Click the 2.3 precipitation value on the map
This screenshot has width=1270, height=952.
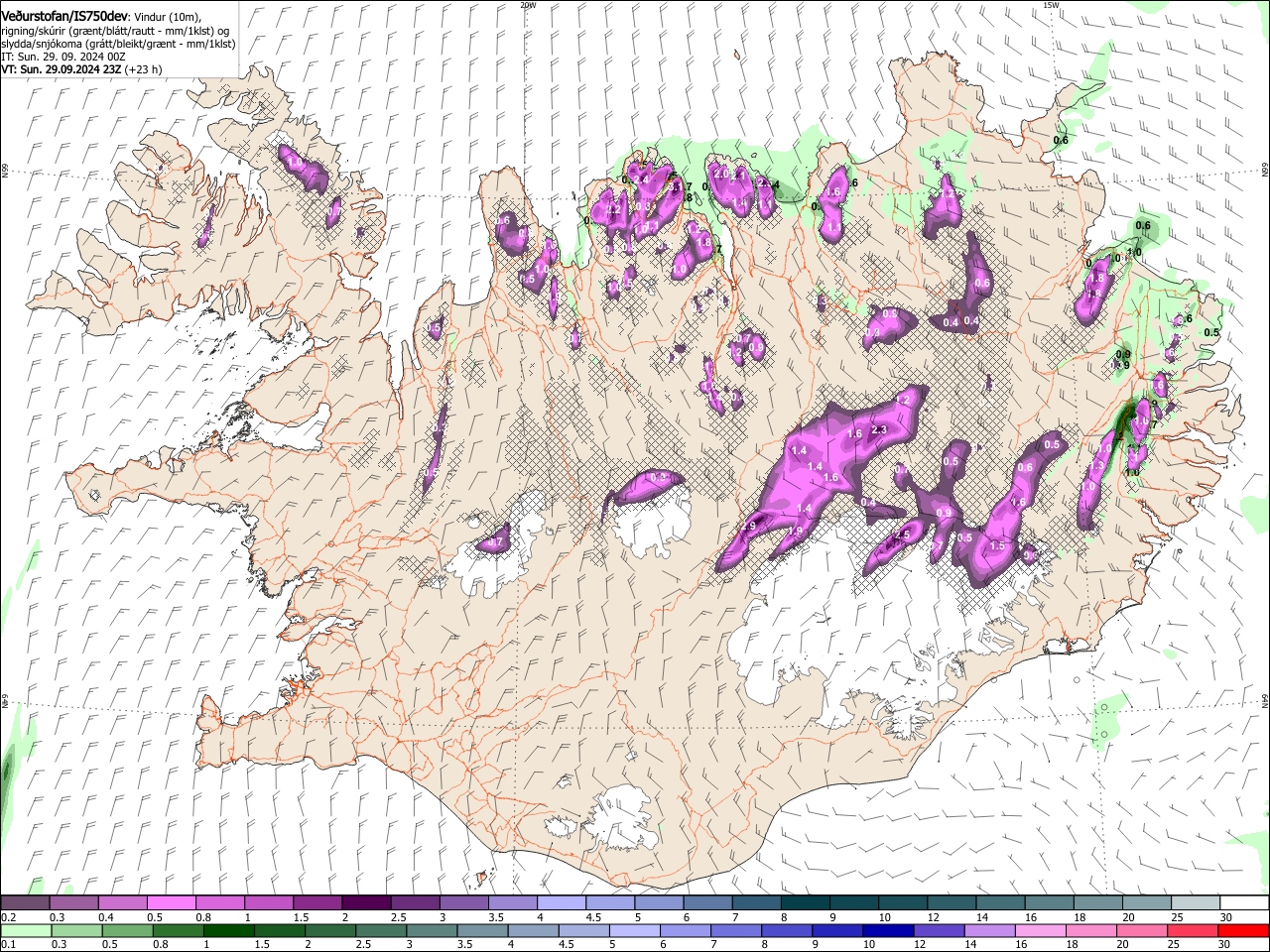[879, 429]
